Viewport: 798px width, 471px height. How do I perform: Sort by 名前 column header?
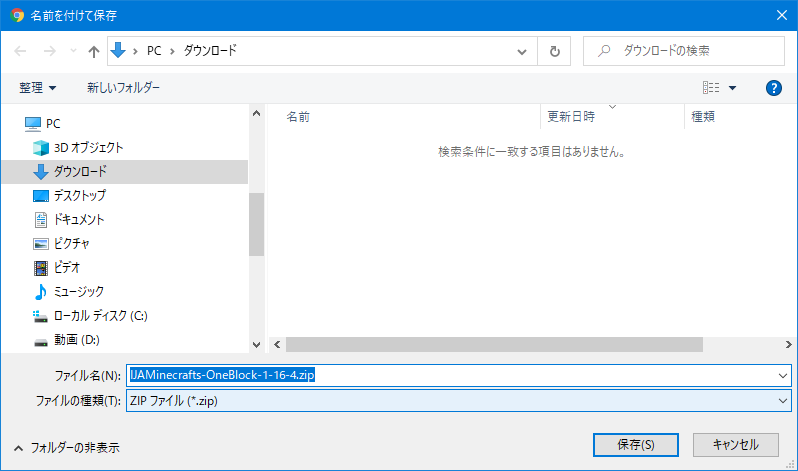(x=298, y=117)
